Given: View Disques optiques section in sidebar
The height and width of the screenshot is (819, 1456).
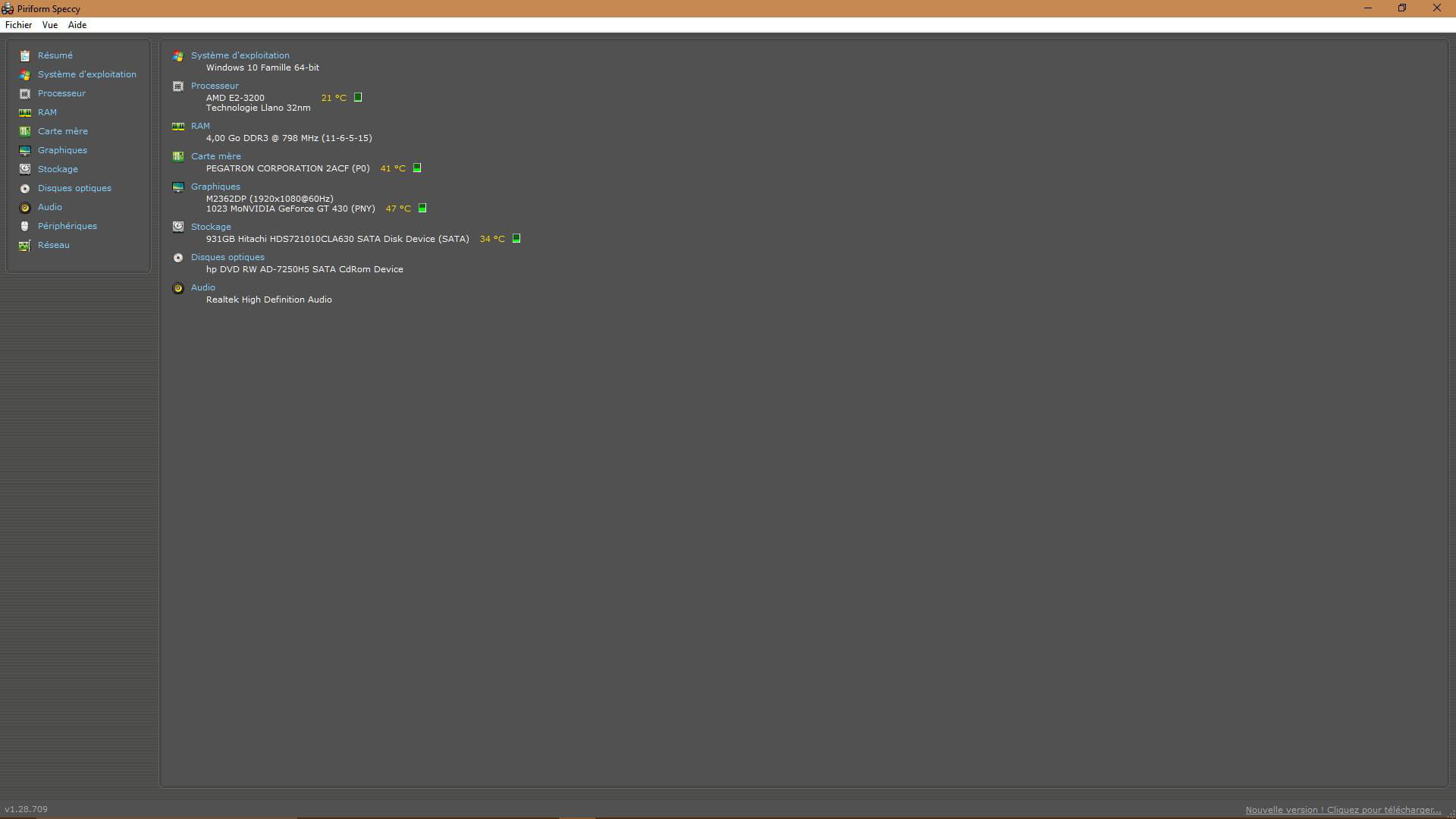Looking at the screenshot, I should pos(74,188).
